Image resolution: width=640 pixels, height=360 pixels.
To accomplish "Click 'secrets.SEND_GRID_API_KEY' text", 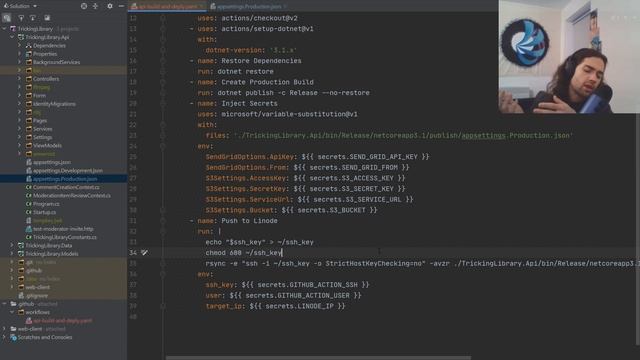I will [367, 156].
